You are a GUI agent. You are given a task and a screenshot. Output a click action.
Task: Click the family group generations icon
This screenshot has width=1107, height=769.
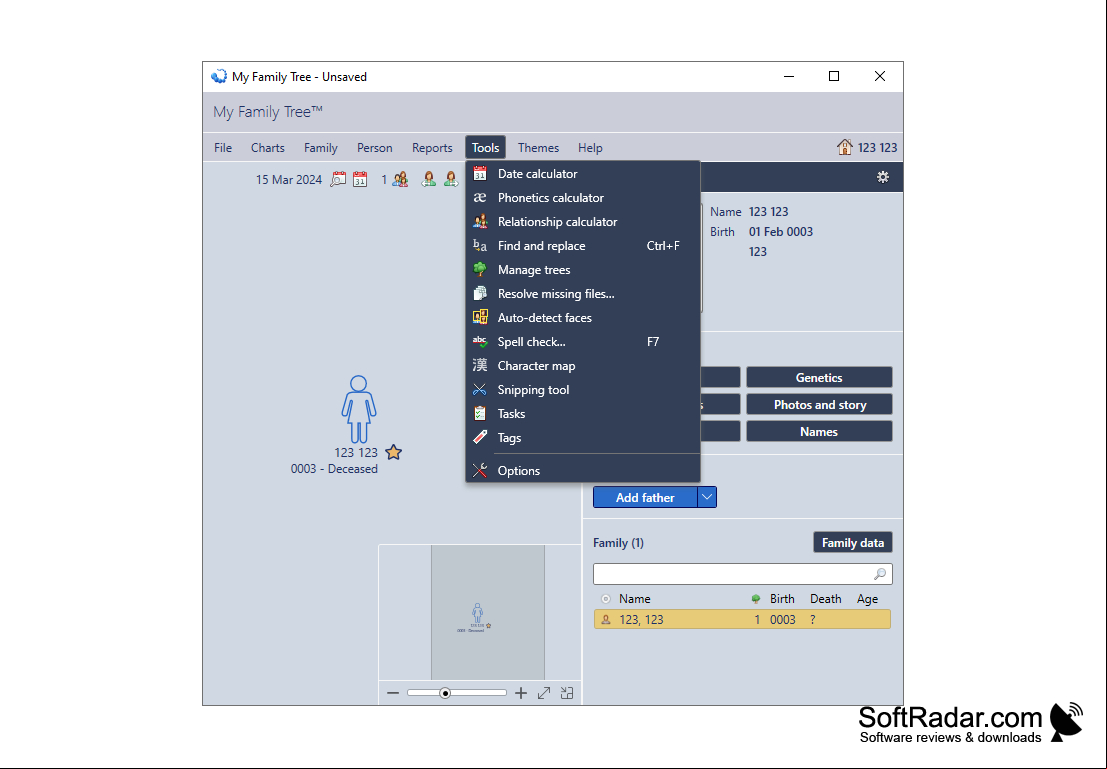[x=400, y=179]
